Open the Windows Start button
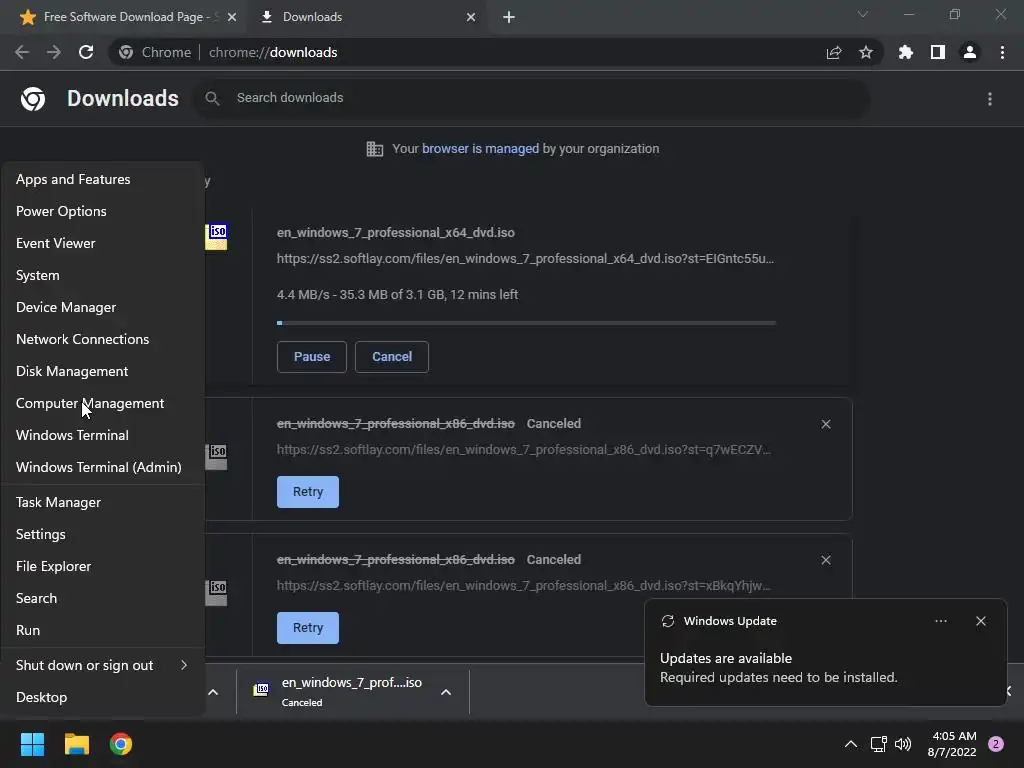Screen dimensions: 1024x768 pyautogui.click(x=32, y=744)
